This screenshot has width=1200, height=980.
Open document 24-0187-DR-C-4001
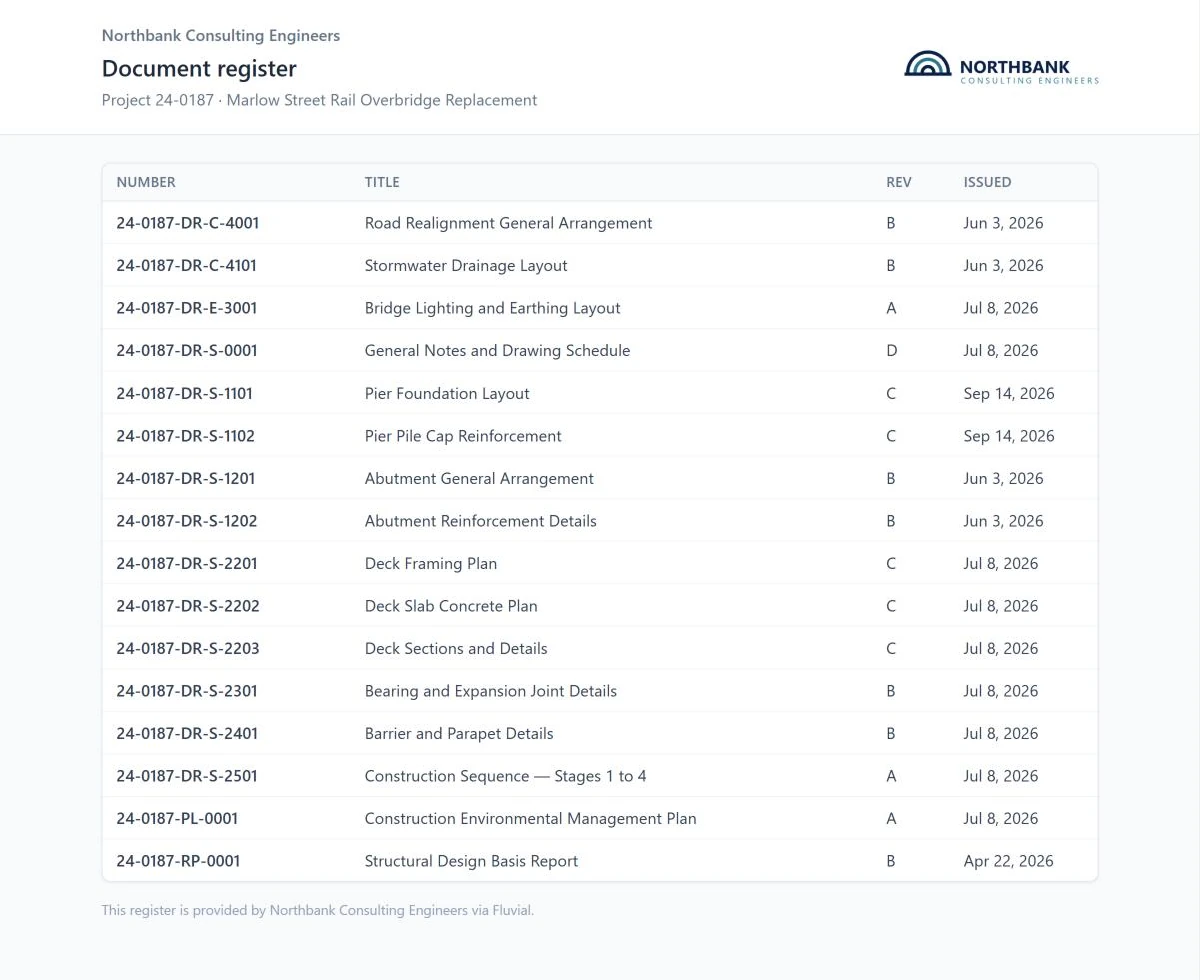[188, 223]
